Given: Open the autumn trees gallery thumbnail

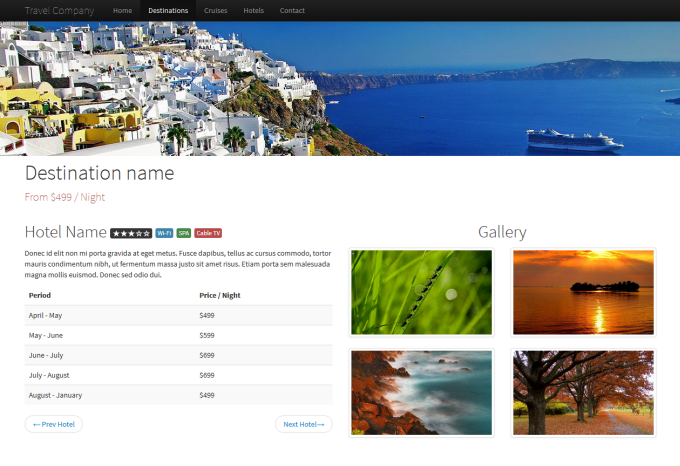Looking at the screenshot, I should [583, 393].
